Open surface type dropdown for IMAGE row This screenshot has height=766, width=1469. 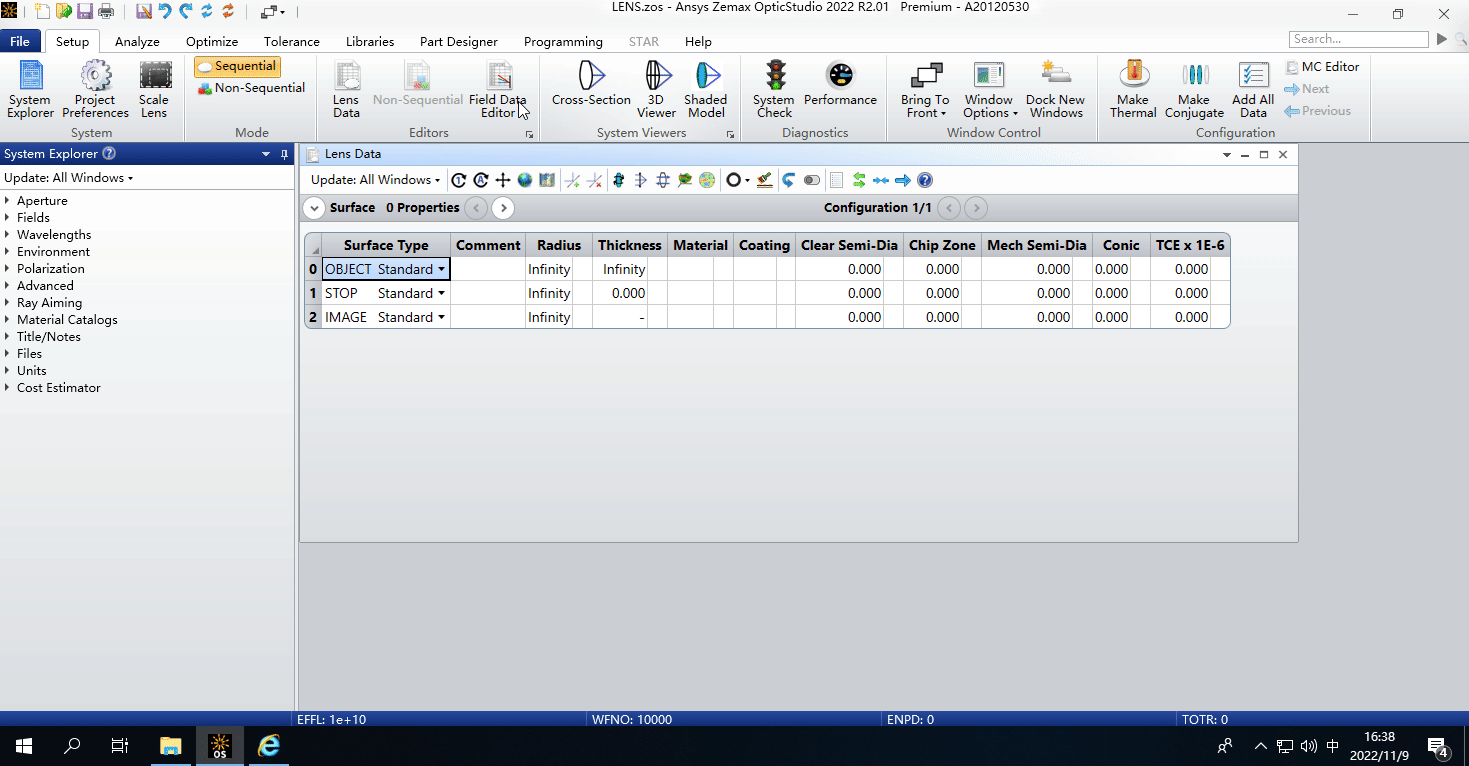point(441,317)
